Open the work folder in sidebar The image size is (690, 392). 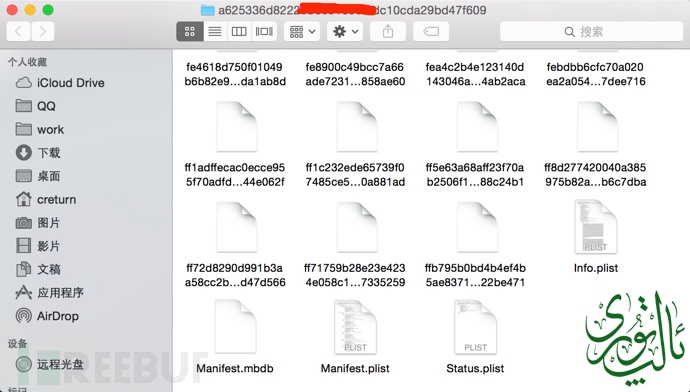[40, 129]
